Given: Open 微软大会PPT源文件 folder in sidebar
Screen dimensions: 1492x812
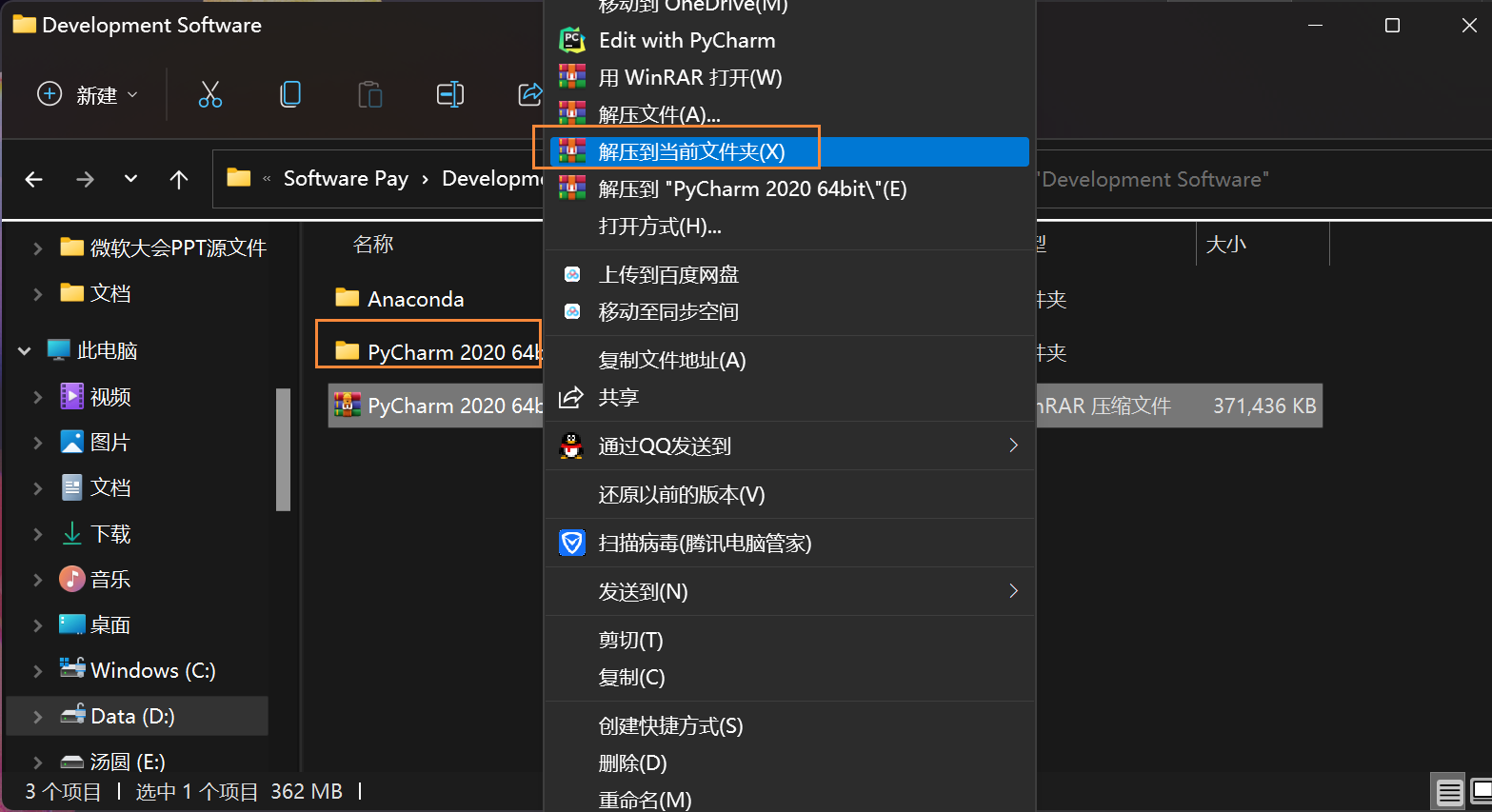Looking at the screenshot, I should pyautogui.click(x=162, y=248).
